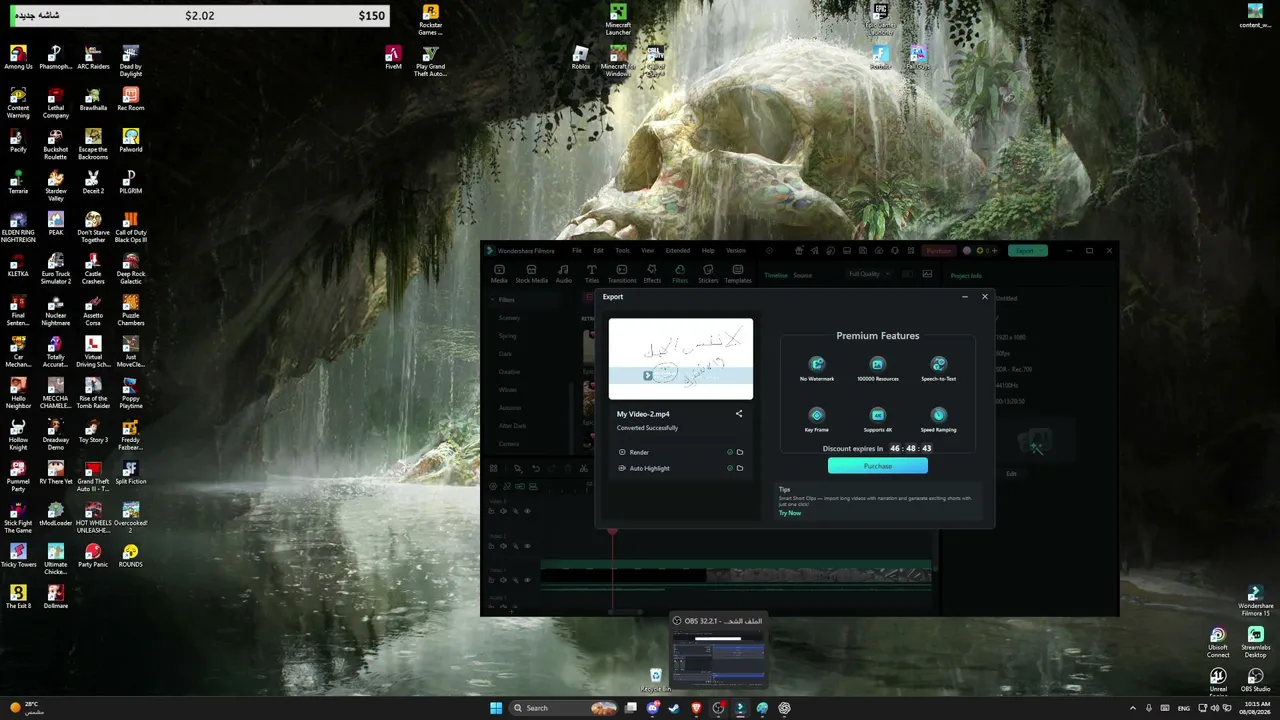Click the green Export button in Filmora's title bar
This screenshot has width=1280, height=720.
1026,251
